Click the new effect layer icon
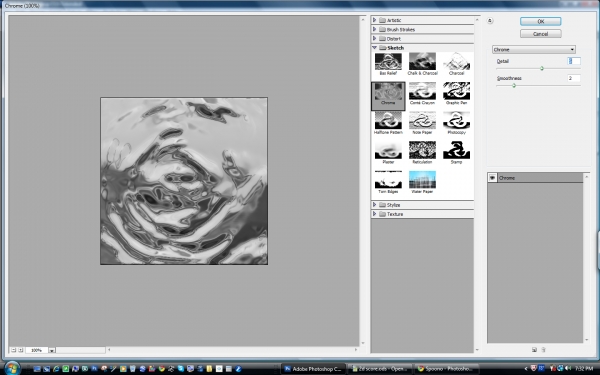The width and height of the screenshot is (600, 375). pyautogui.click(x=534, y=349)
